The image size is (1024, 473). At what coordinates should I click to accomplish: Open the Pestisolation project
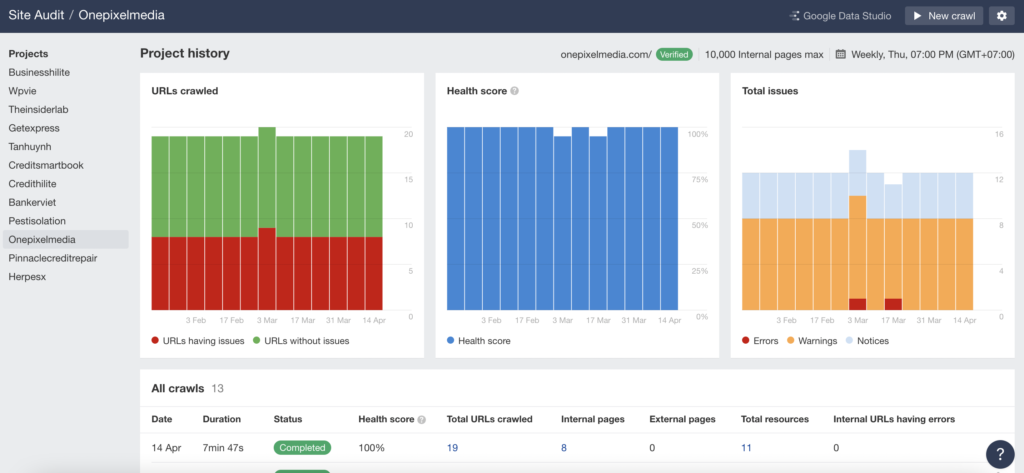[37, 221]
